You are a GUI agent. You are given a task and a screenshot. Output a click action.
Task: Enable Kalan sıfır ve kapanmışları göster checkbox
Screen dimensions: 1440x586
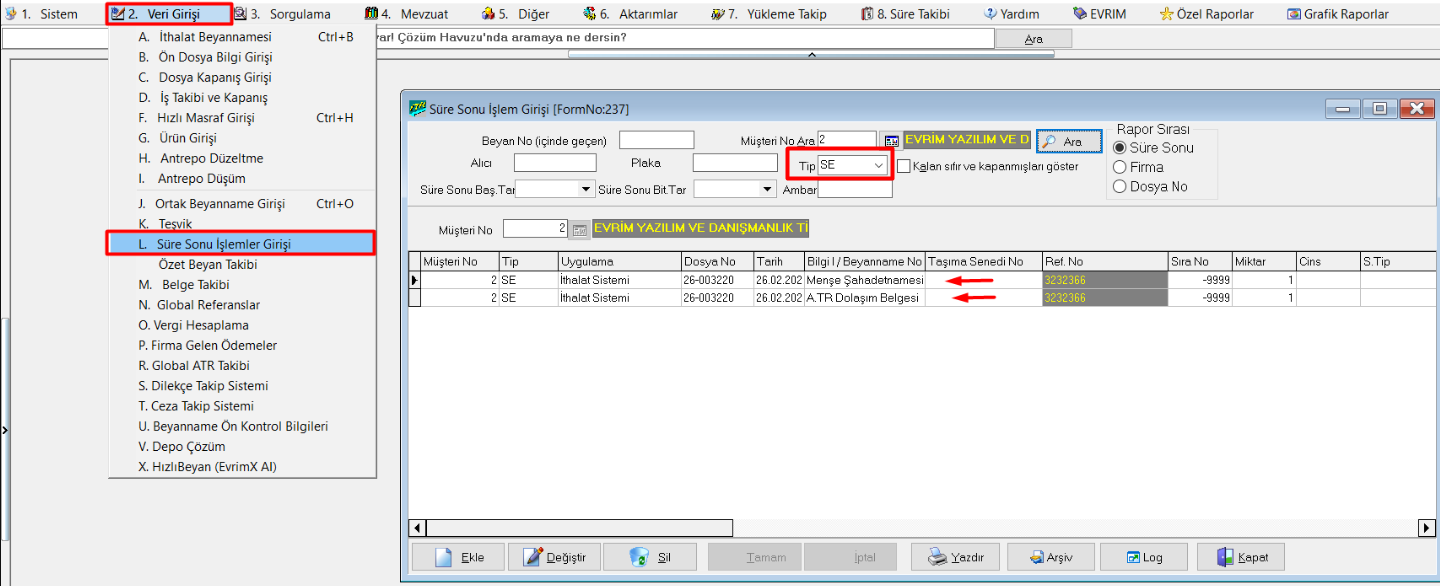[904, 166]
